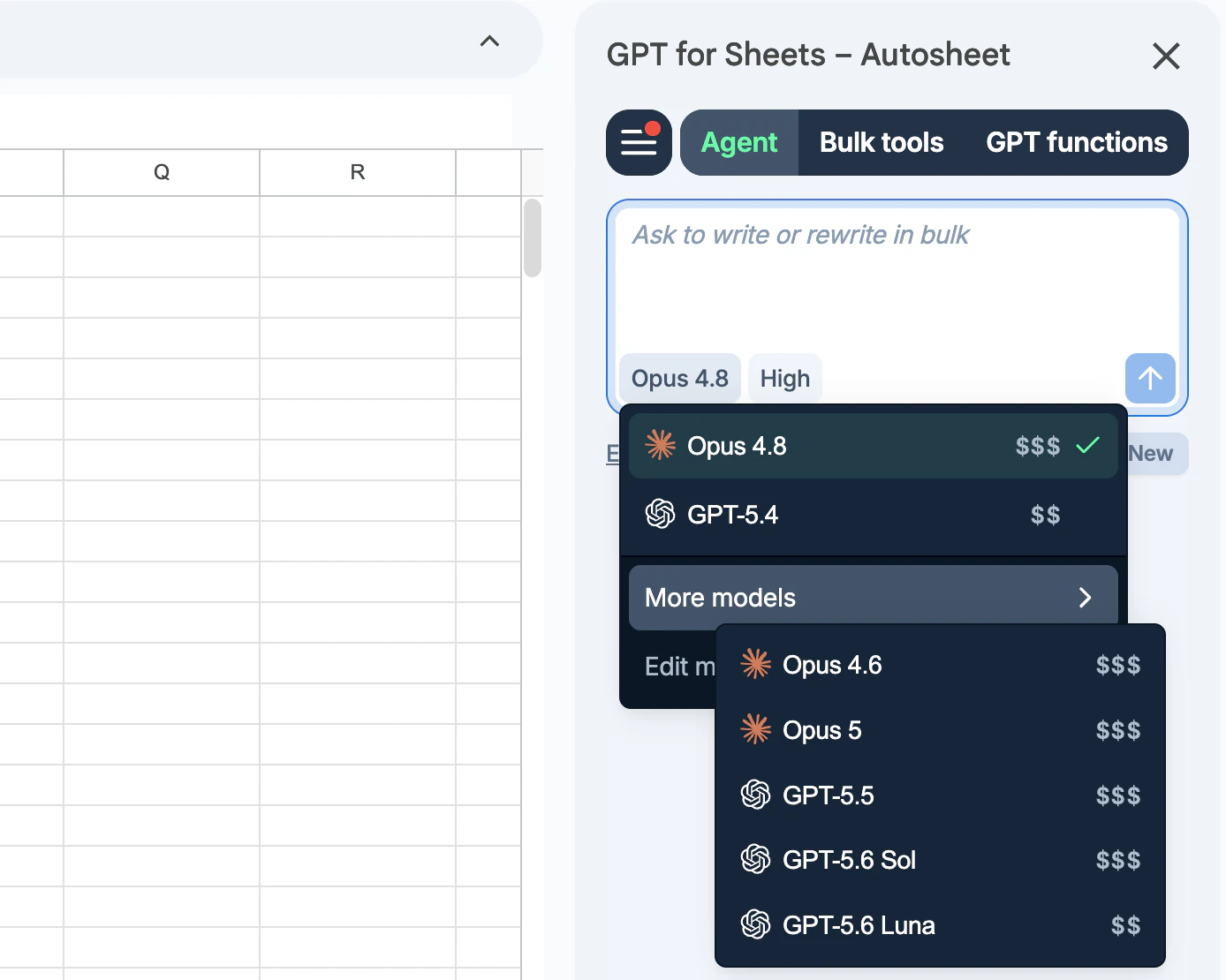Click the prompt box 'Ask to write or rewrite in bulk'
Image resolution: width=1226 pixels, height=980 pixels.
coord(897,278)
